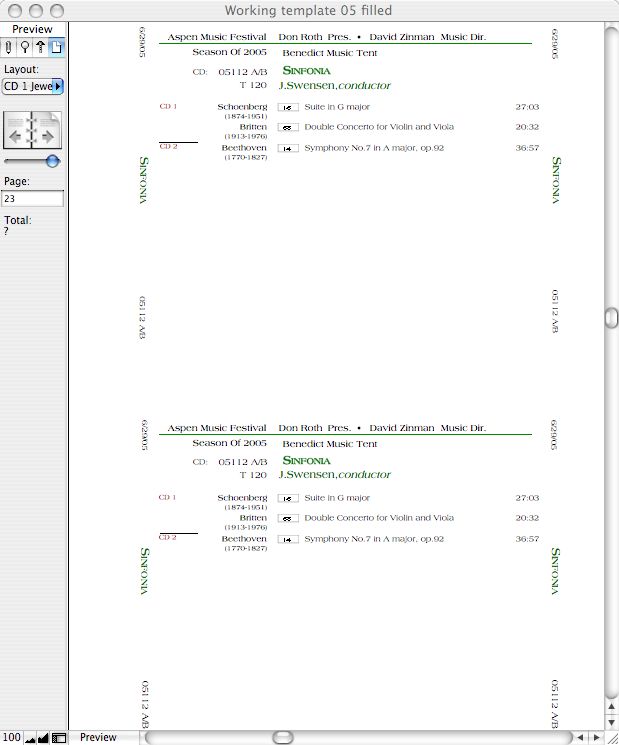Viewport: 619px width, 745px height.
Task: Minimize the window with the middle title-bar button
Action: [x=36, y=10]
